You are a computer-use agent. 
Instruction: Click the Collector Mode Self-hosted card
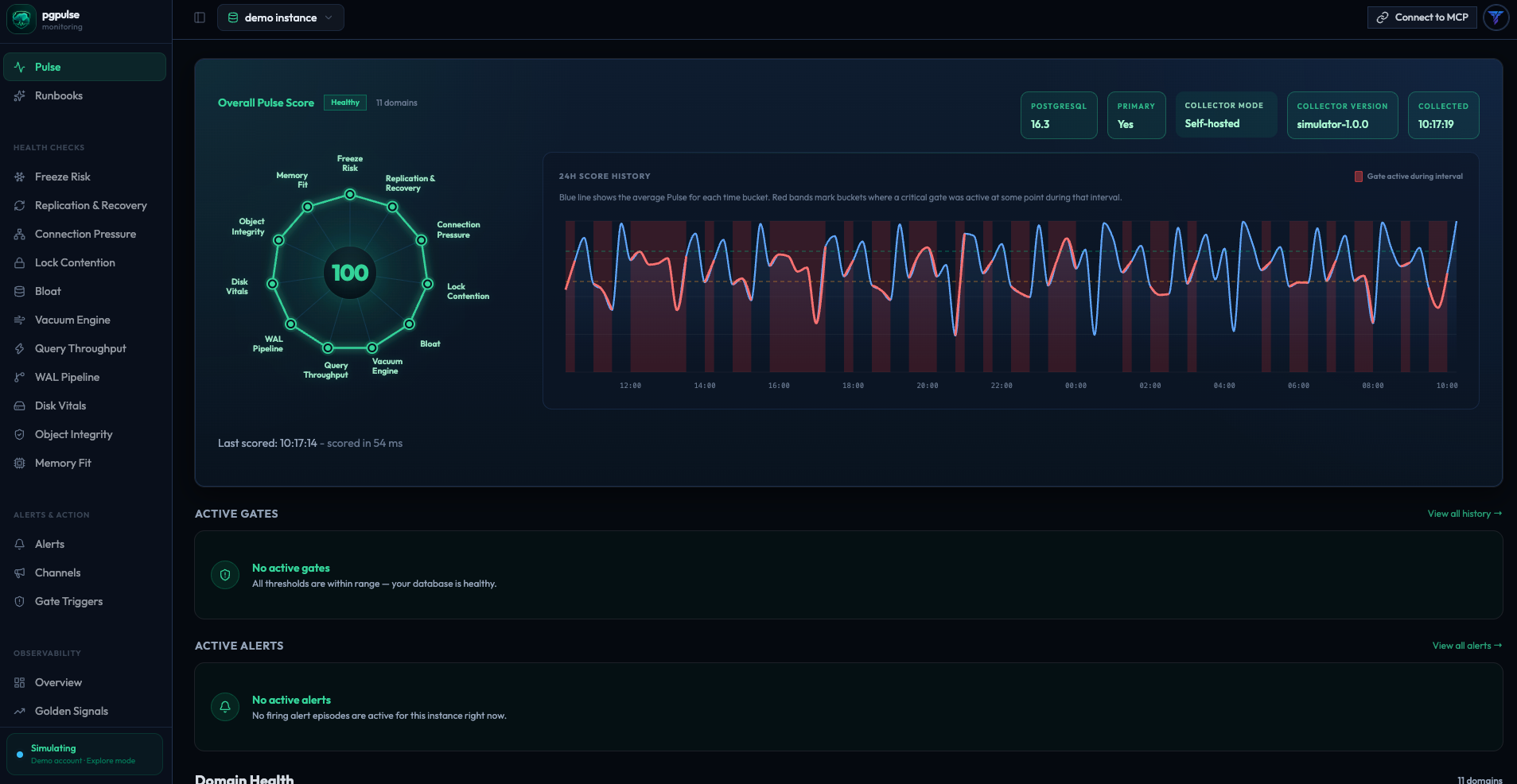coord(1226,115)
